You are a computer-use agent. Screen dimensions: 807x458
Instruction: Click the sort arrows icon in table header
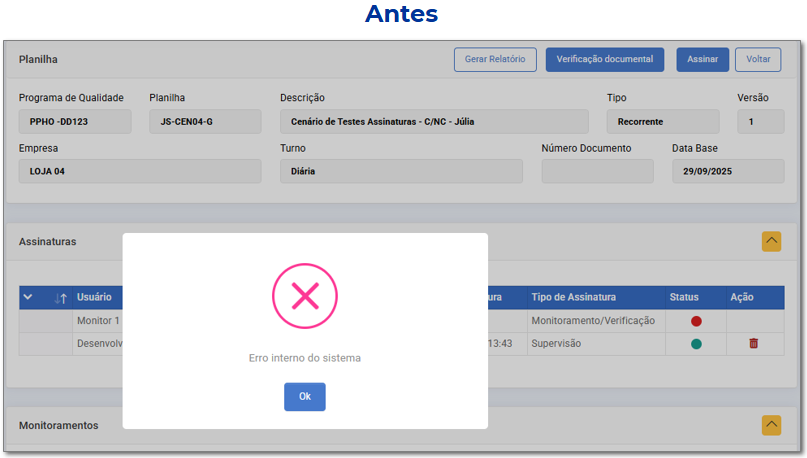point(61,298)
